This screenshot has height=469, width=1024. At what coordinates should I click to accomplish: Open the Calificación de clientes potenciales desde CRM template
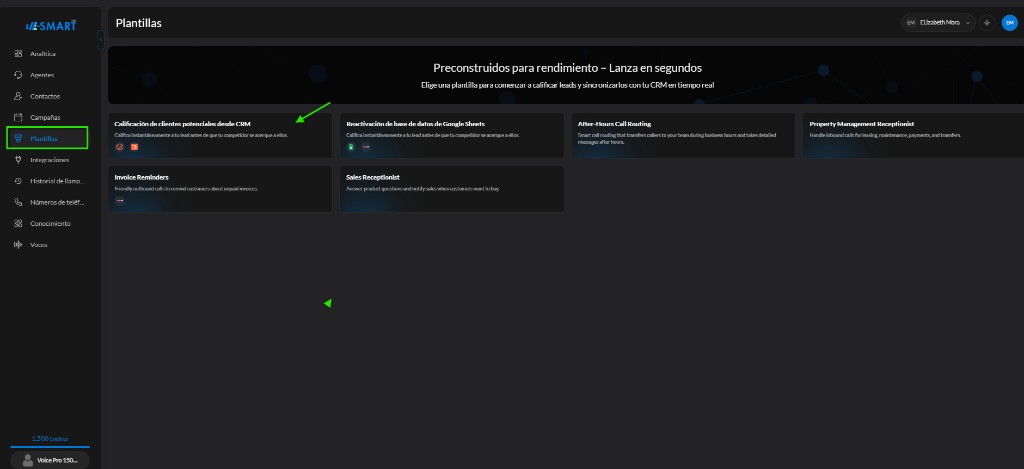coord(220,135)
